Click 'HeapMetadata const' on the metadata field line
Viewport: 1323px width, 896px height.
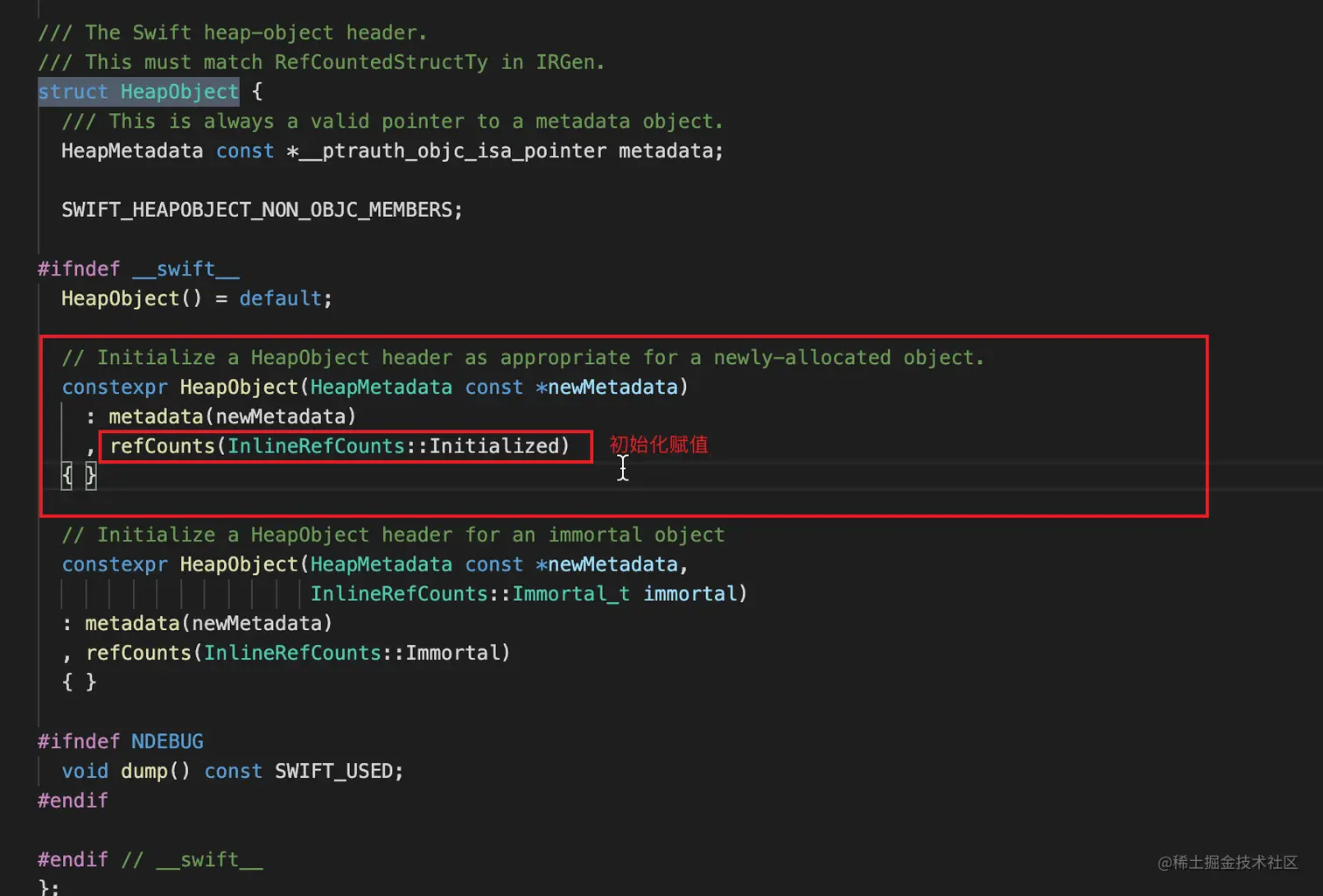coord(168,151)
